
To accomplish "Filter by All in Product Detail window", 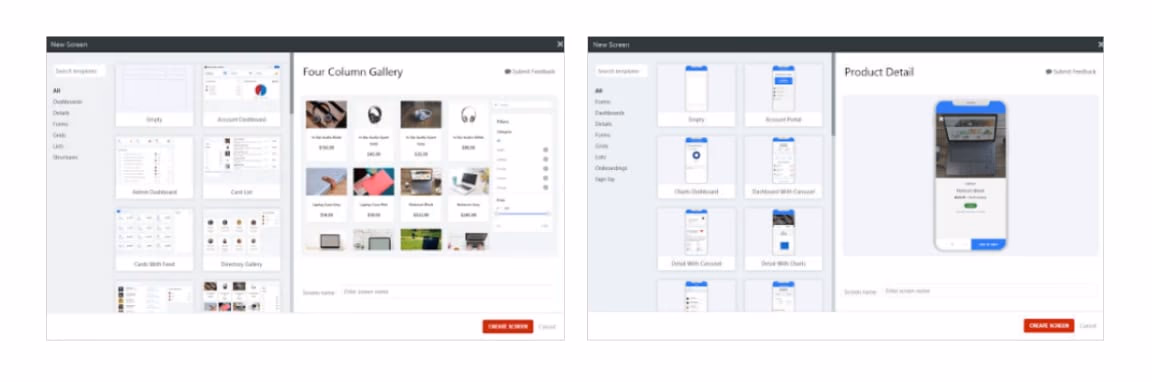I will pos(599,91).
